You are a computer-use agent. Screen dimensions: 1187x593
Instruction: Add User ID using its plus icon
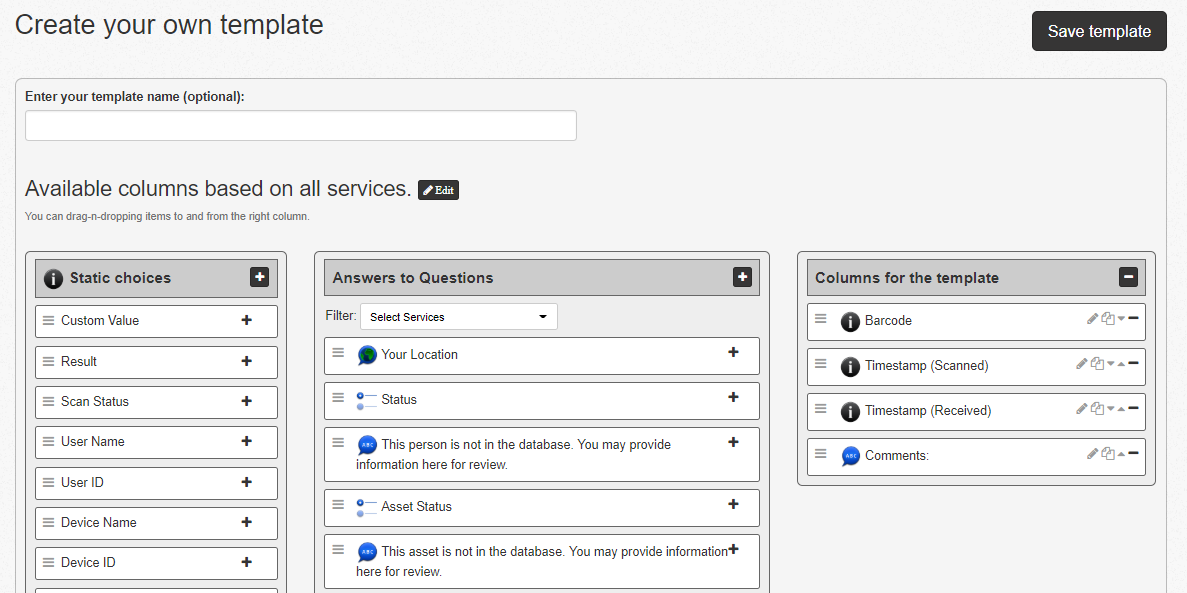tap(246, 482)
